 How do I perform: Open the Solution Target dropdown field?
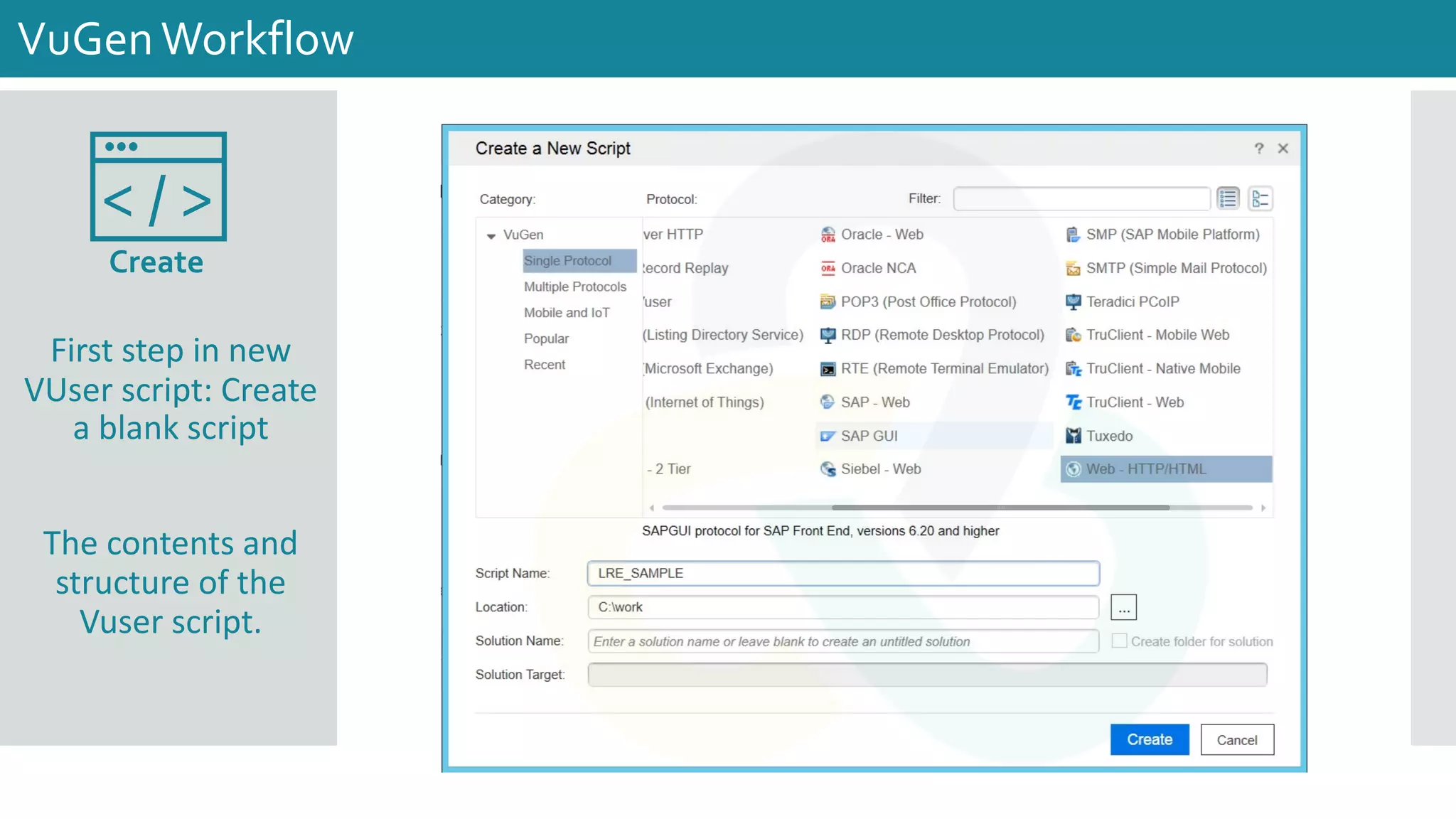click(x=926, y=675)
